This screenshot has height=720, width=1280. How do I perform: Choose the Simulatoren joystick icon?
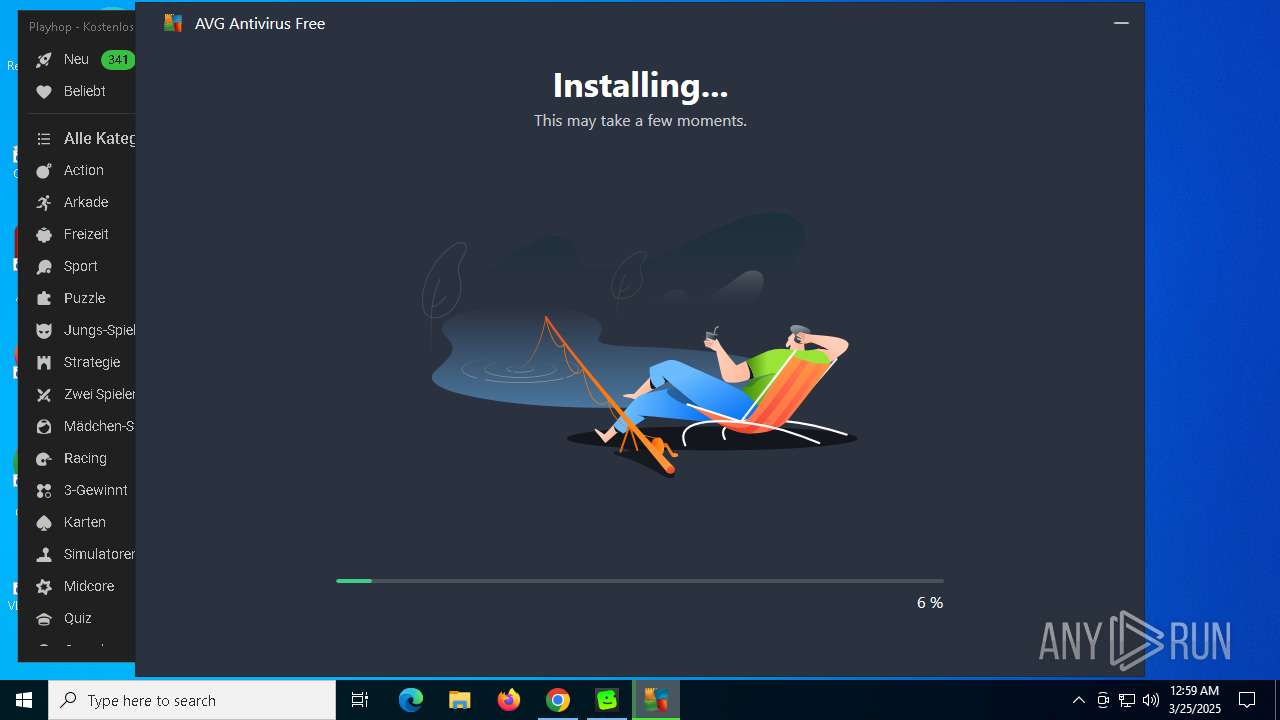coord(44,555)
